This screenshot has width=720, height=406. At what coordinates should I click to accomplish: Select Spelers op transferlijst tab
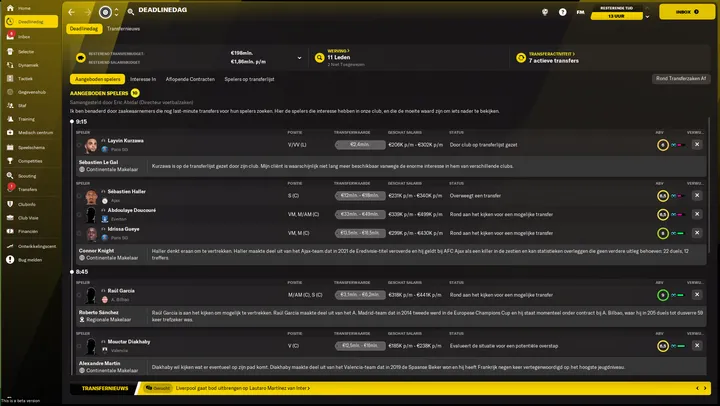pyautogui.click(x=249, y=79)
